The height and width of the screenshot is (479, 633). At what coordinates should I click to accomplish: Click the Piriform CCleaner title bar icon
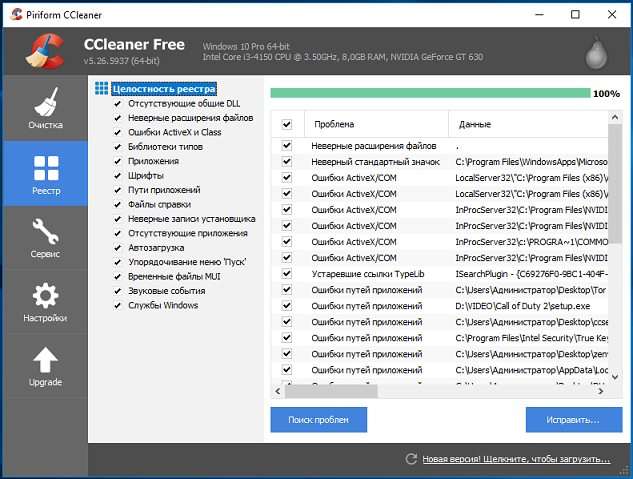[x=16, y=15]
